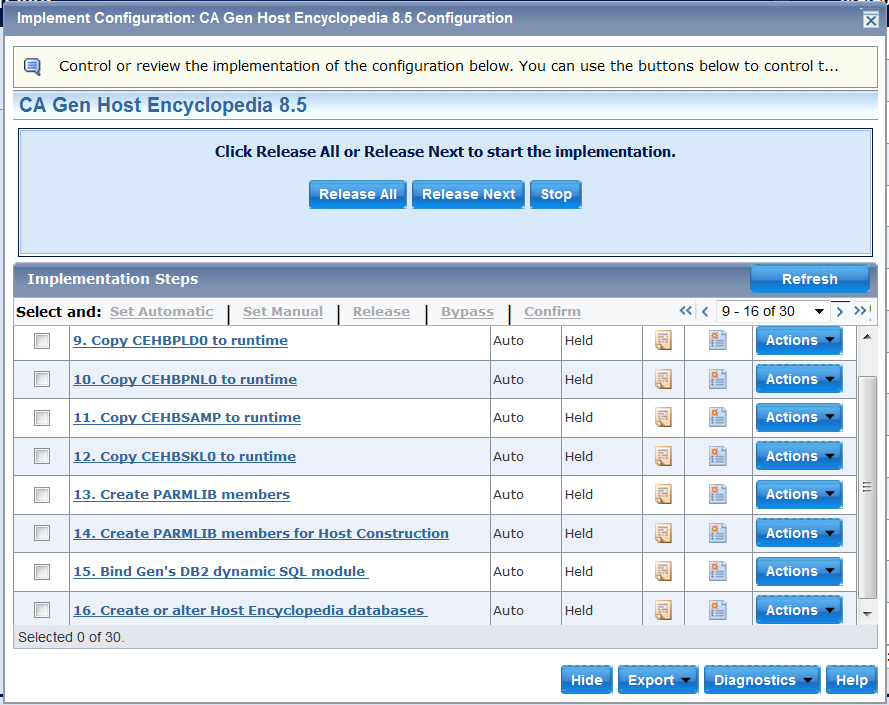Open notes icon for step 16 Encyclopedia databases
Image resolution: width=889 pixels, height=705 pixels.
(663, 610)
